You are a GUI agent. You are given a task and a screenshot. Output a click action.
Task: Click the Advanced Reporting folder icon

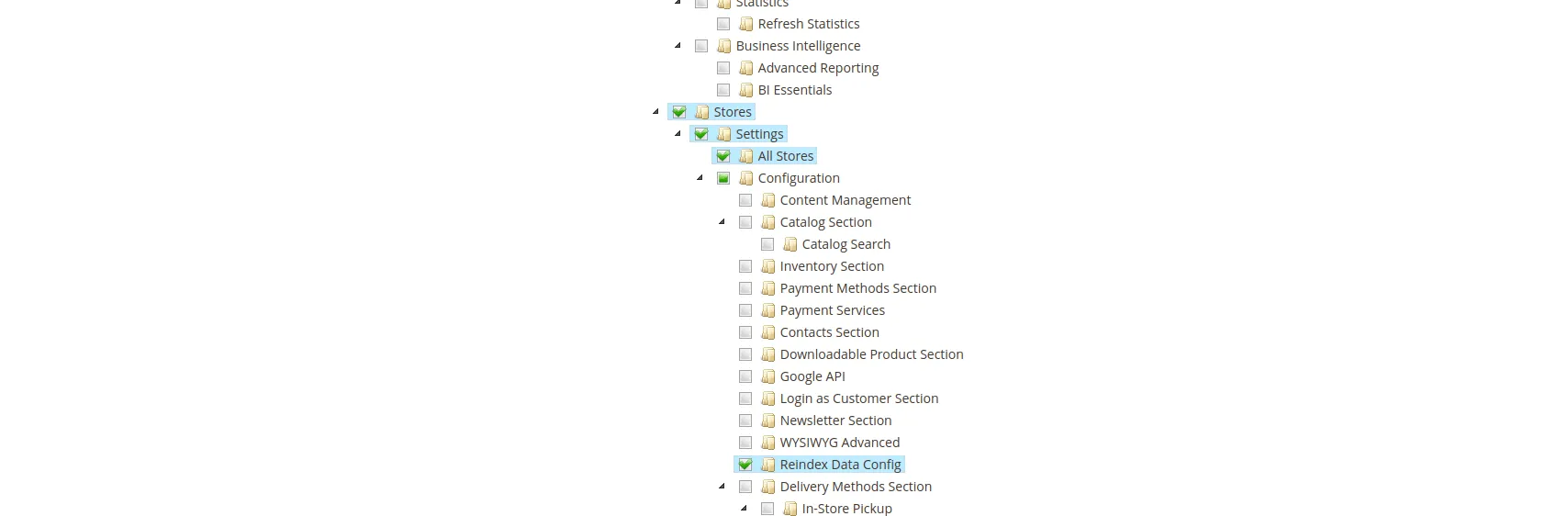pyautogui.click(x=746, y=68)
